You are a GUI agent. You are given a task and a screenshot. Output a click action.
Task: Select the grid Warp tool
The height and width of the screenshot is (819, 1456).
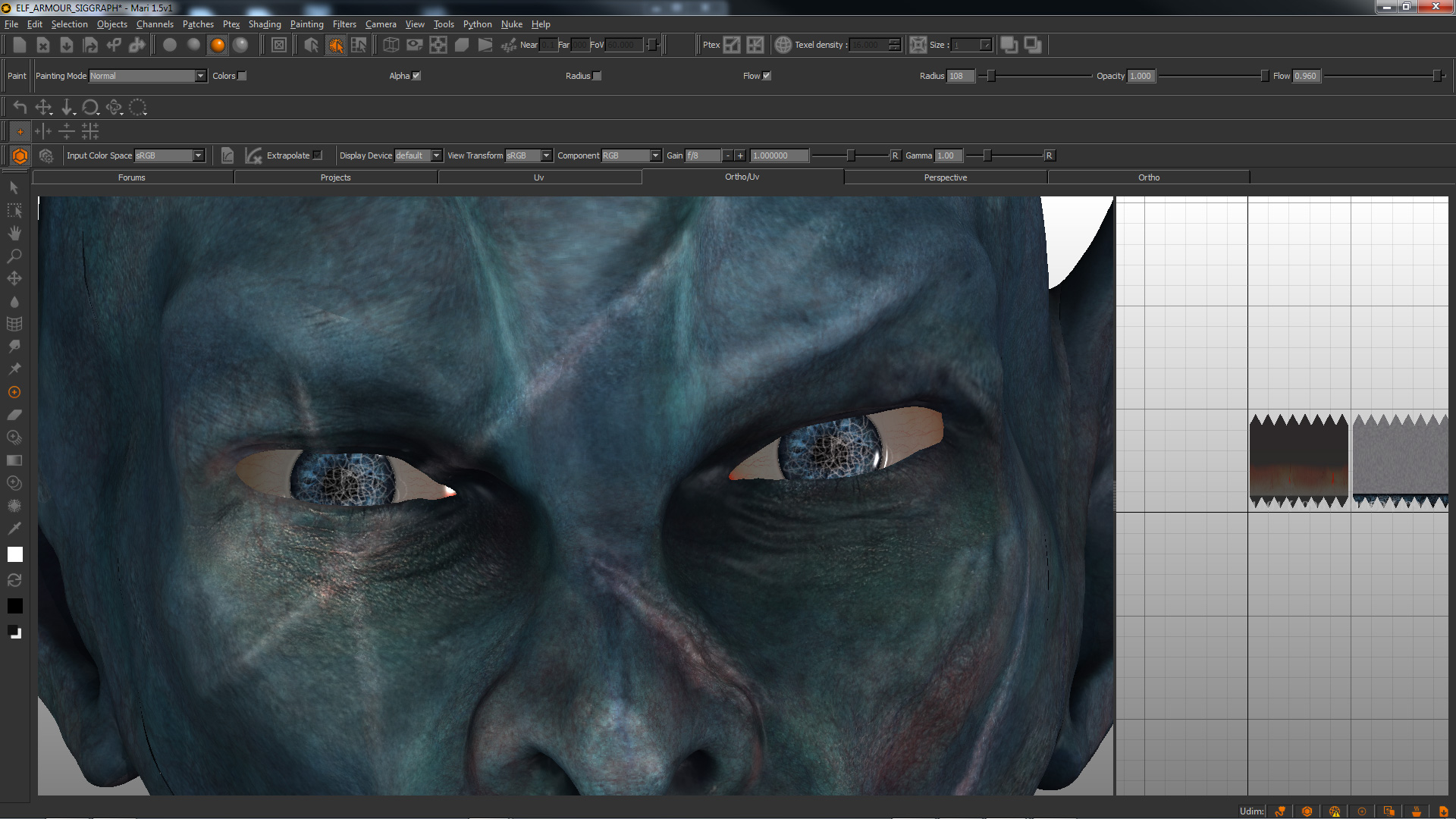pyautogui.click(x=14, y=324)
